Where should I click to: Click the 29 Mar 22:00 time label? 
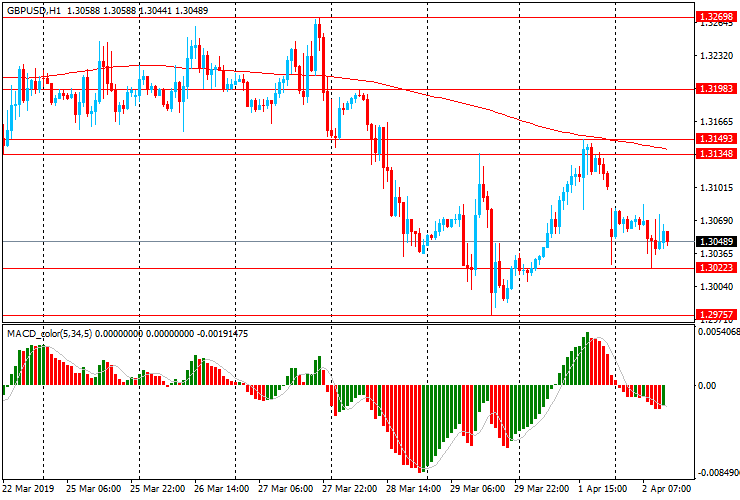(x=542, y=488)
